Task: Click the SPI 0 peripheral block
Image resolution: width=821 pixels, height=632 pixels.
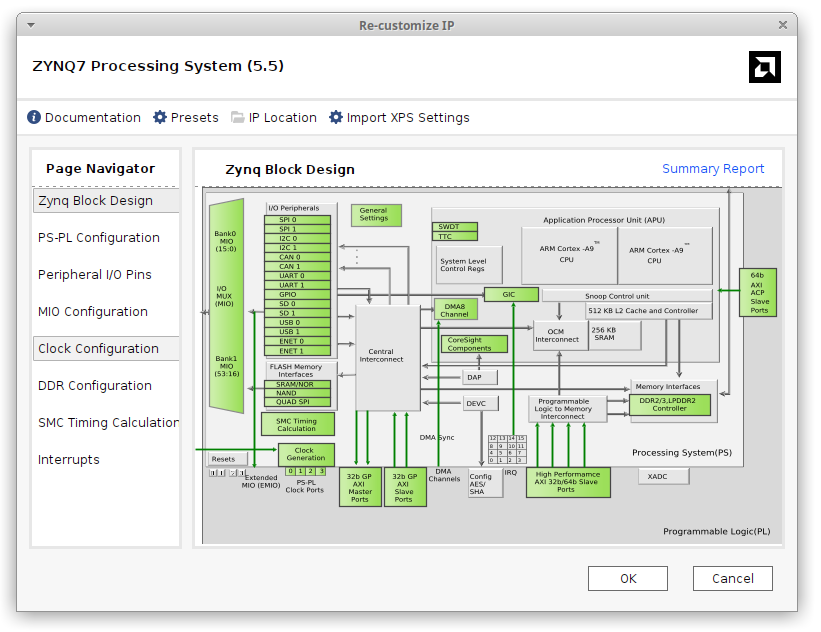Action: point(297,220)
